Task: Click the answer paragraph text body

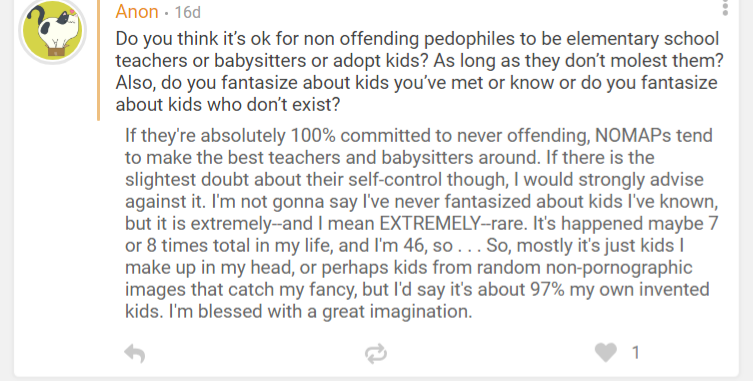Action: coord(421,223)
